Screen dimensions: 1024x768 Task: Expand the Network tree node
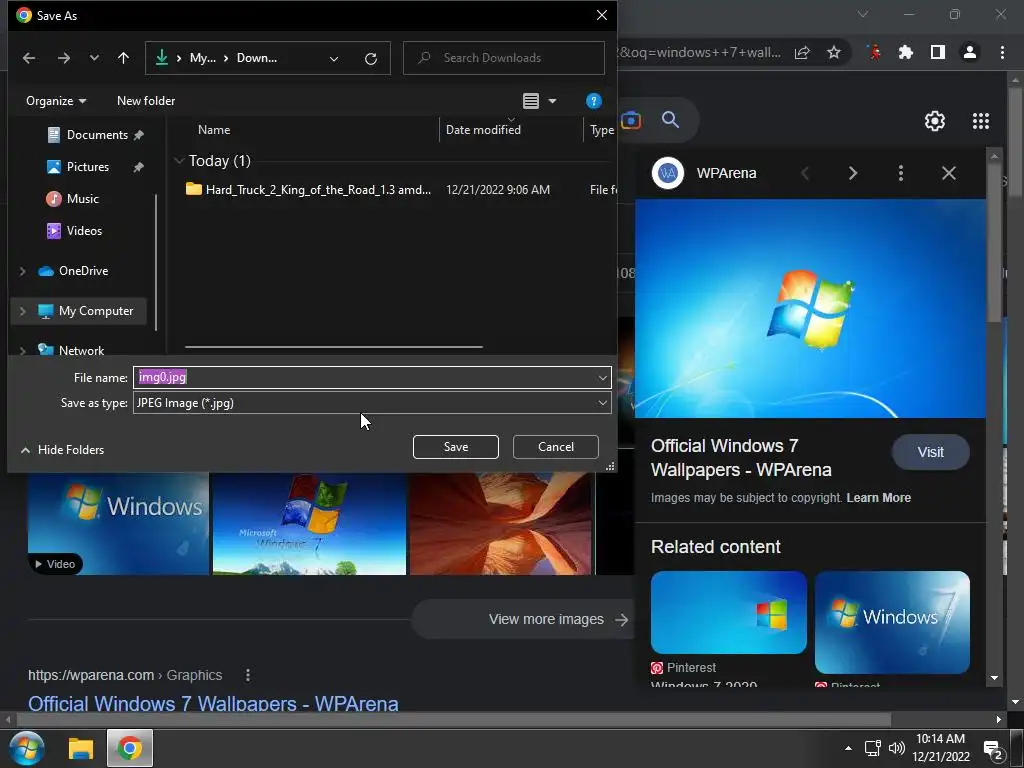23,350
